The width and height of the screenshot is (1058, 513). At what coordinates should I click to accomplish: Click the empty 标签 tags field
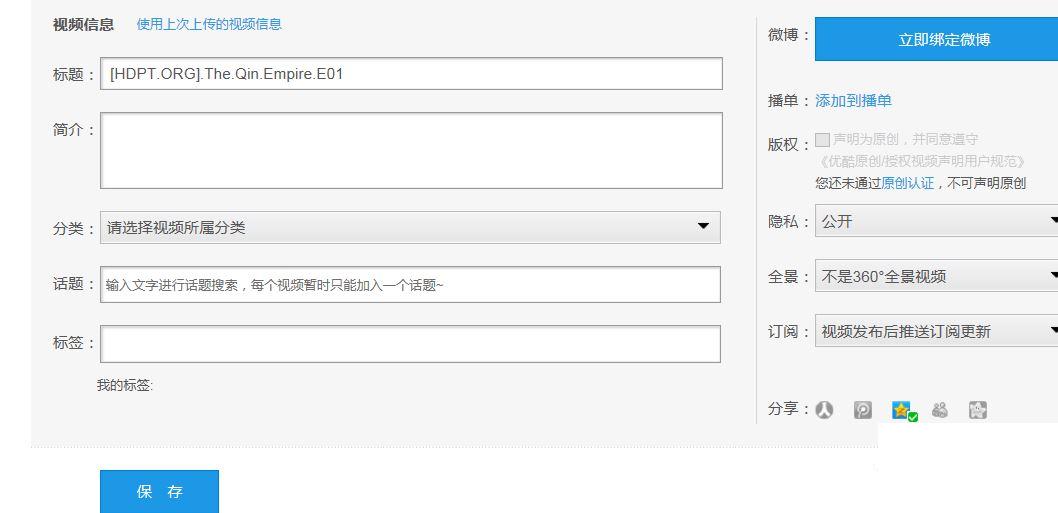(410, 344)
